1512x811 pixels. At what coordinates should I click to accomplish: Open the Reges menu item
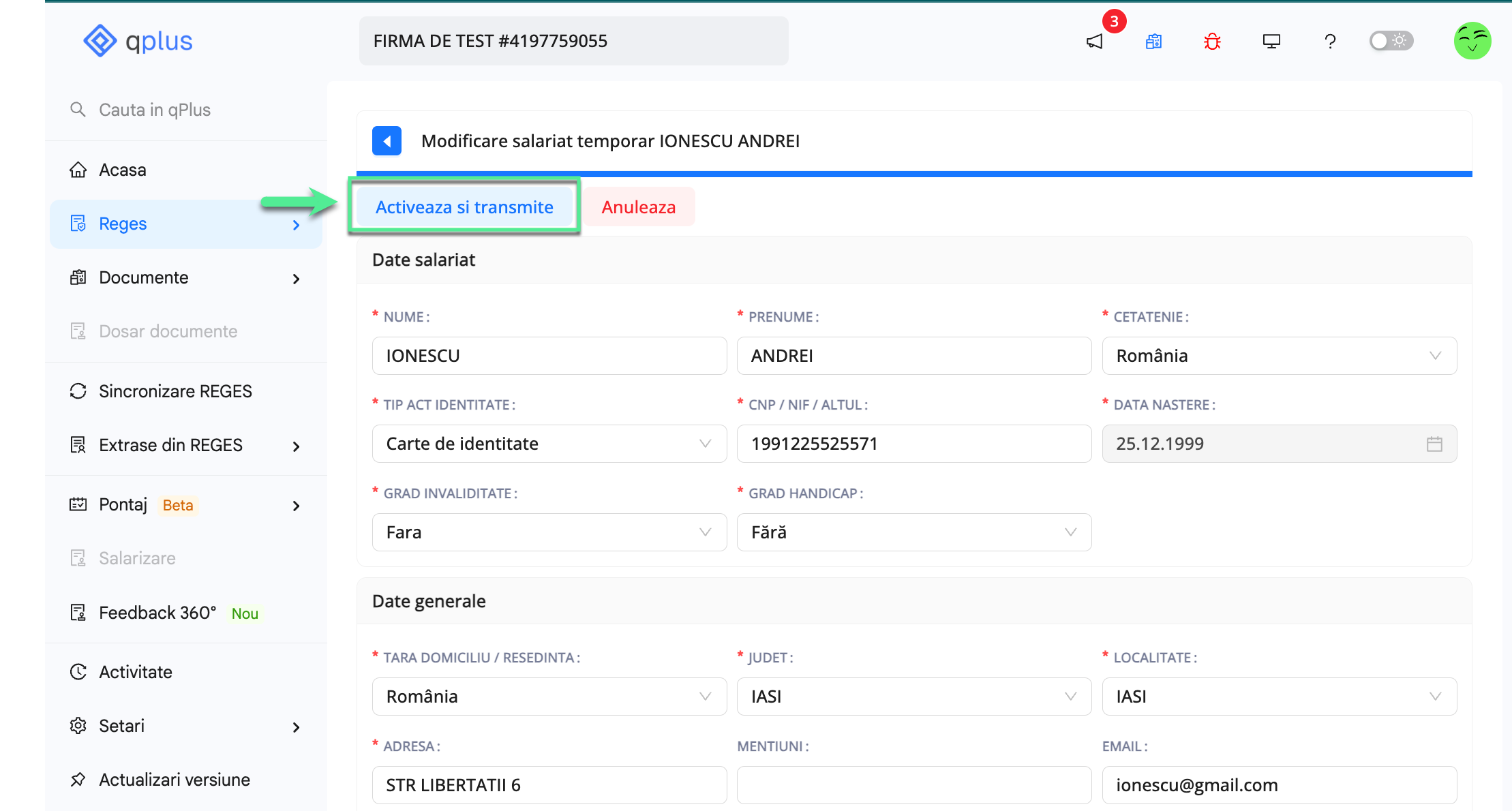click(x=123, y=224)
